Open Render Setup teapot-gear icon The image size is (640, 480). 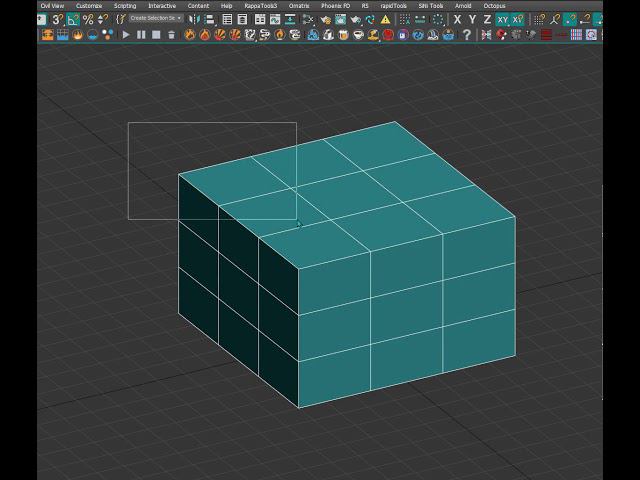click(325, 19)
